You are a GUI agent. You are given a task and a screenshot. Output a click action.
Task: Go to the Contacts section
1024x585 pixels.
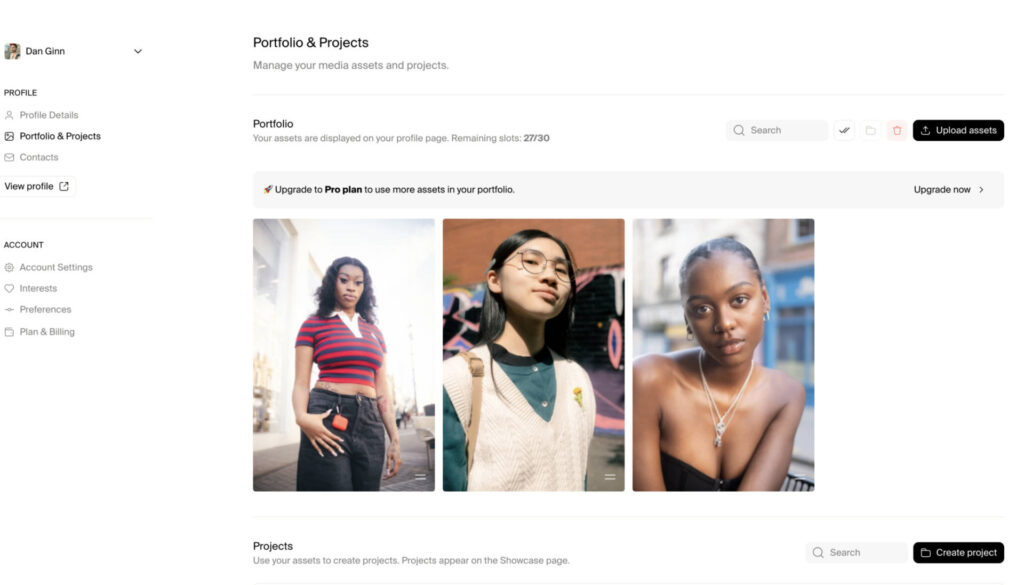click(x=39, y=157)
